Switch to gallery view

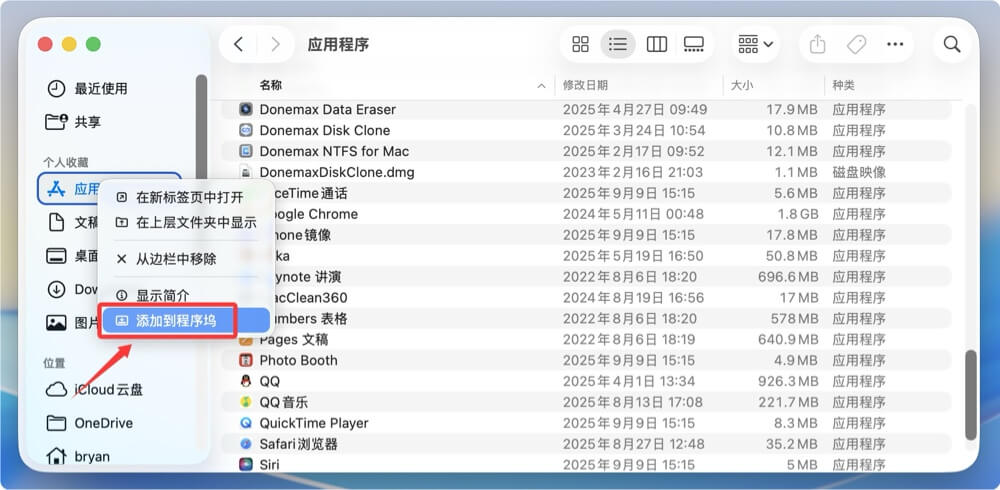click(693, 44)
